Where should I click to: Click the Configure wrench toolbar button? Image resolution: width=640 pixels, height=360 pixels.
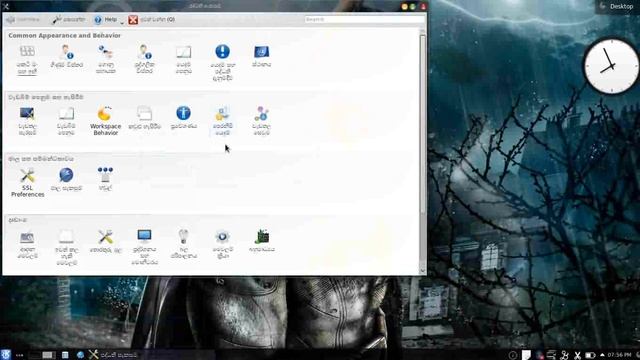click(x=69, y=19)
